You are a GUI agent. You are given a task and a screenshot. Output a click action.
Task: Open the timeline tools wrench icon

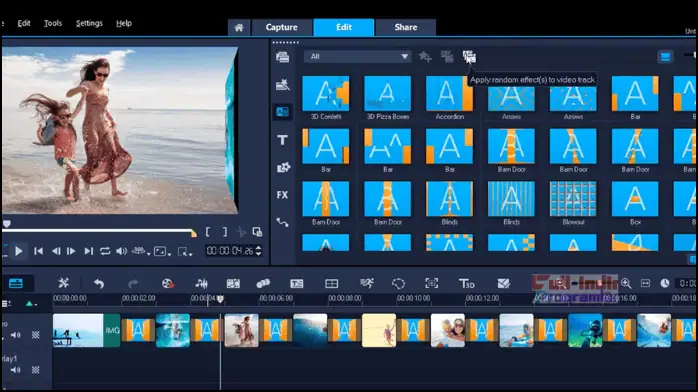[64, 283]
